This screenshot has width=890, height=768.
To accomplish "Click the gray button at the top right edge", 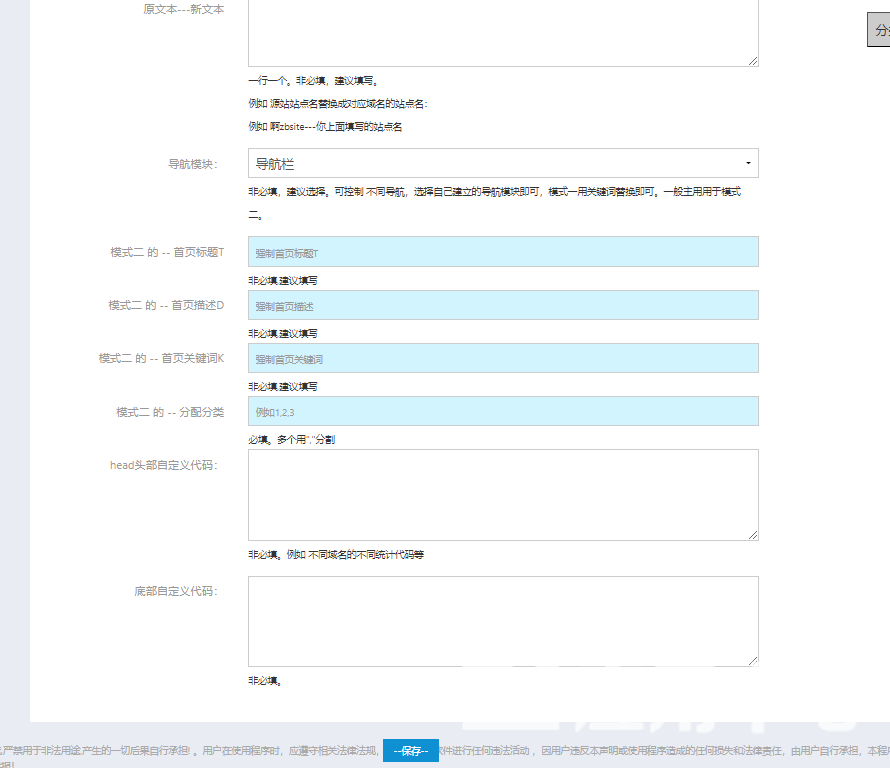I will [x=879, y=30].
